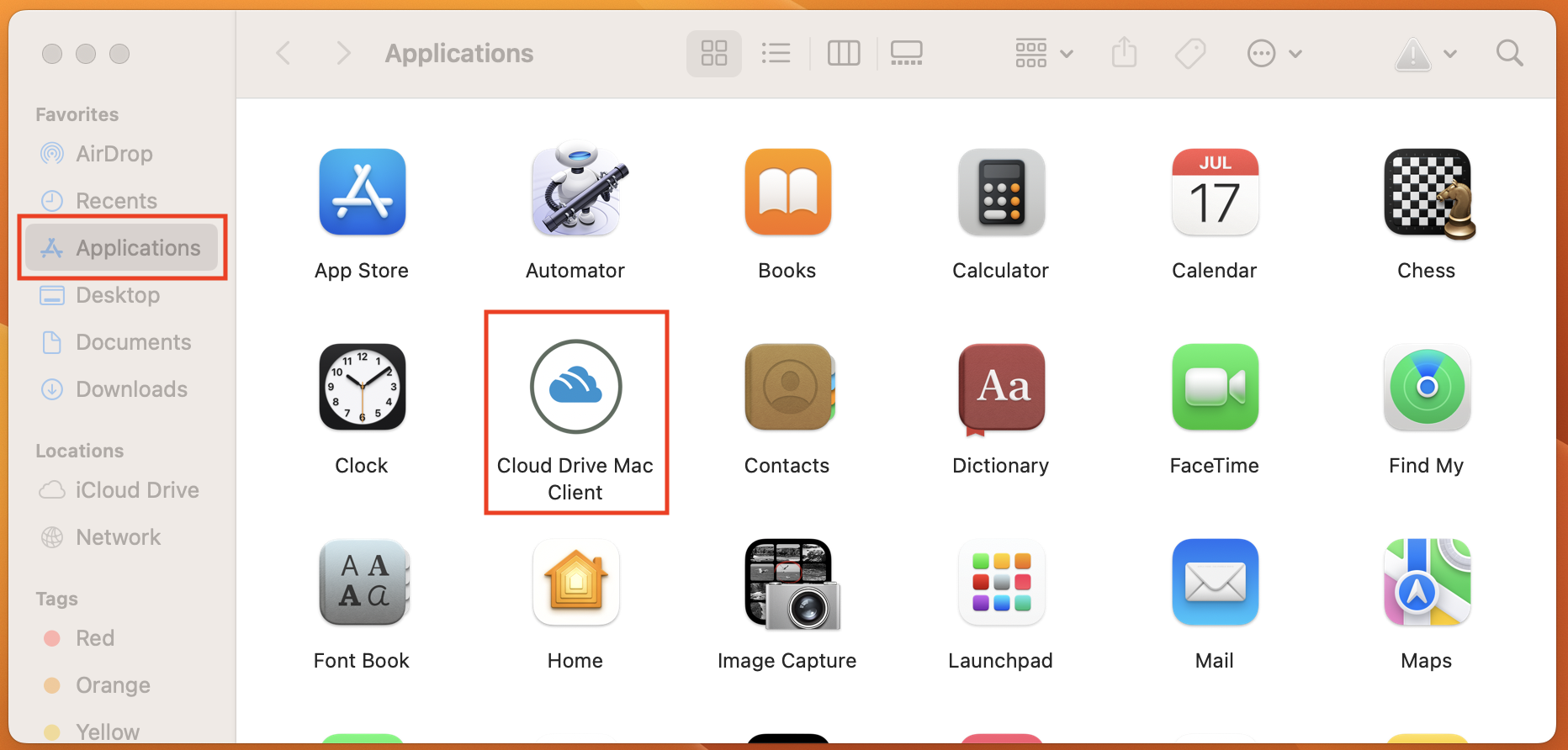Open the warning triangle dropdown menu
The image size is (1568, 750).
[x=1425, y=54]
